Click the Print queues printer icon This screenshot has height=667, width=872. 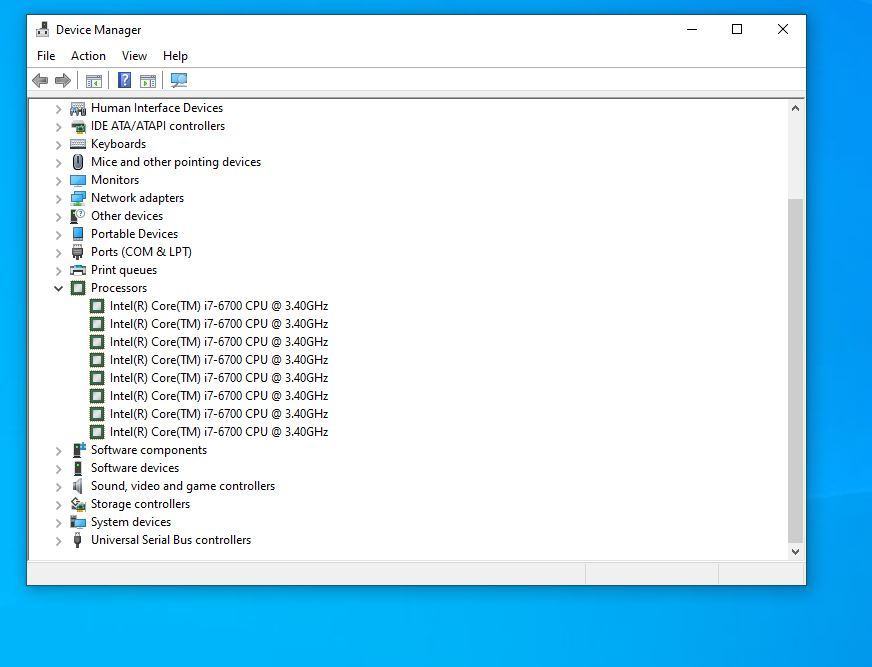[x=78, y=270]
